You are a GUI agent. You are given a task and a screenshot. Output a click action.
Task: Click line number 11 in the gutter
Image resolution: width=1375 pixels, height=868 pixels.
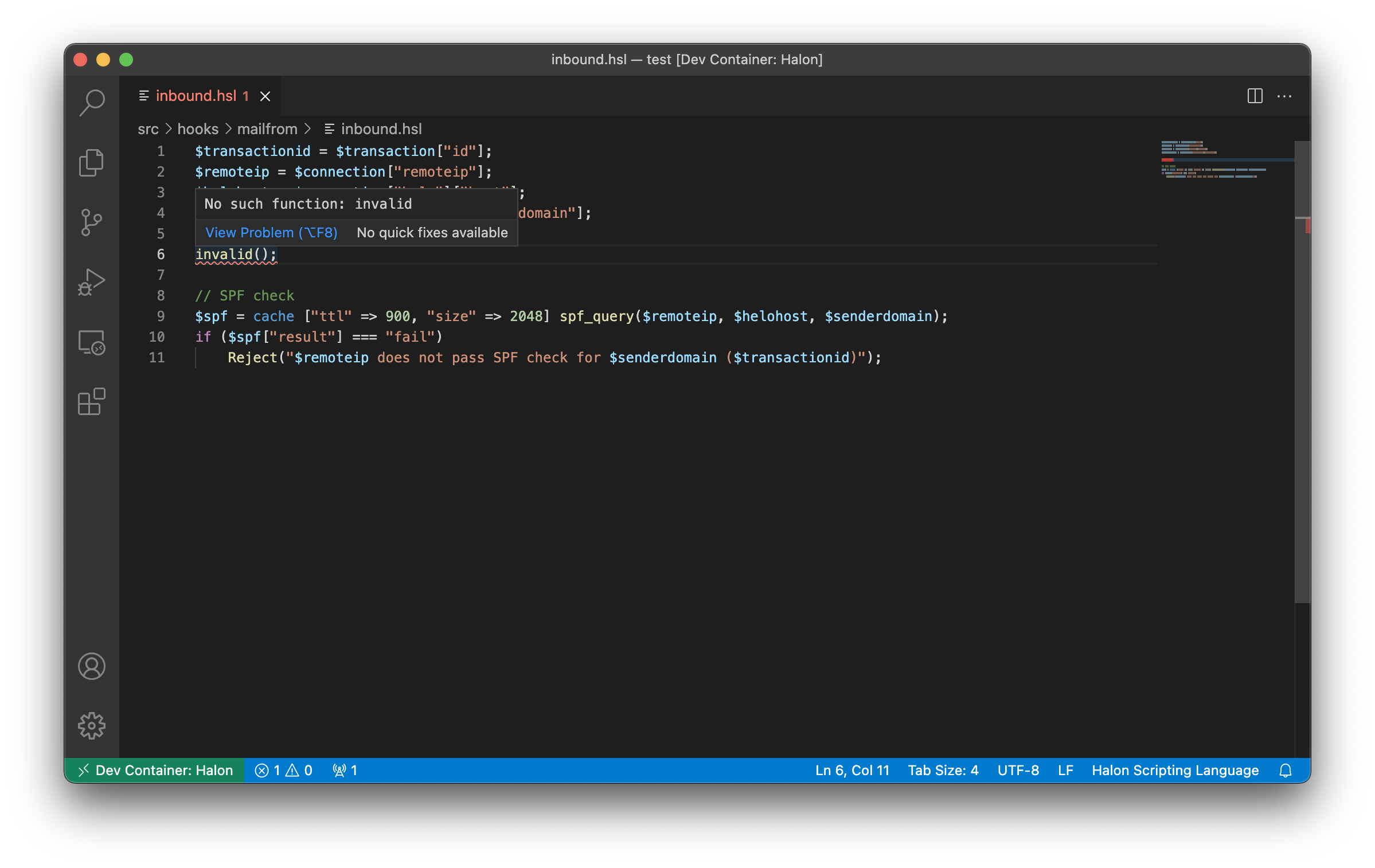click(x=157, y=357)
